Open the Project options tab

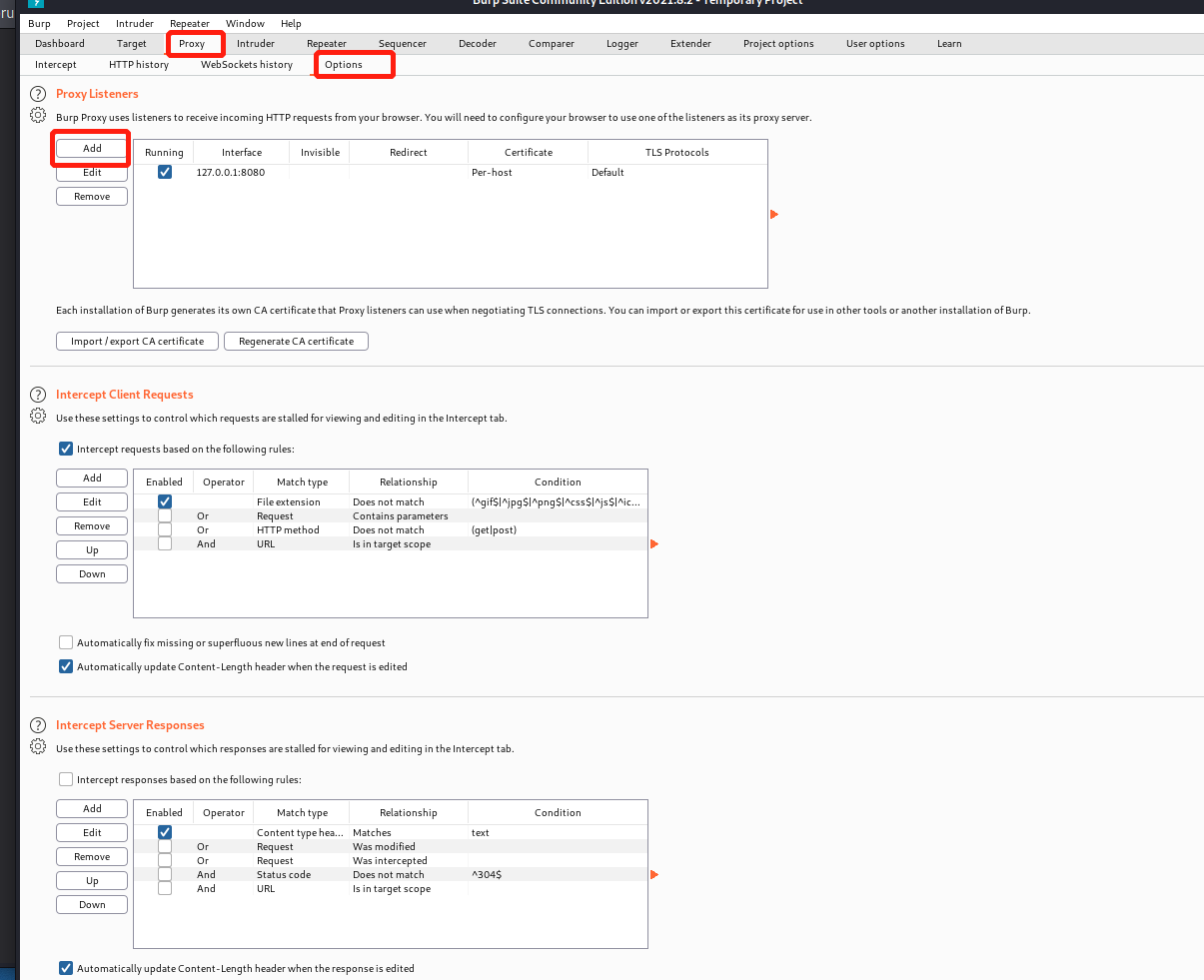click(778, 44)
